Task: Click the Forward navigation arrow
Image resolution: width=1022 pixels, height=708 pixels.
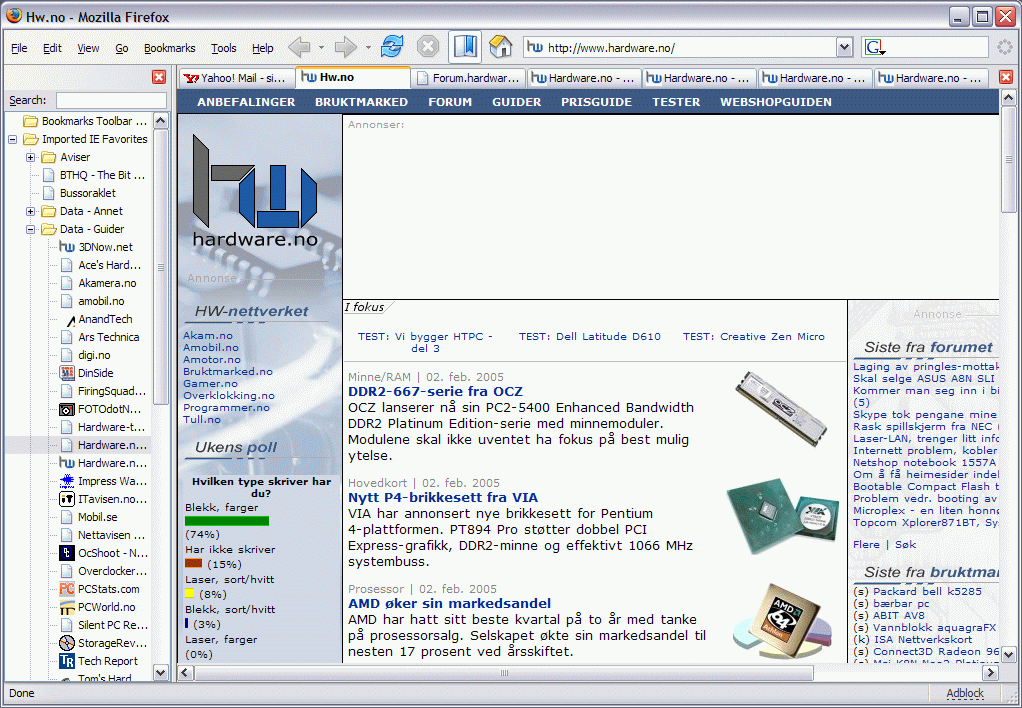Action: coord(345,47)
